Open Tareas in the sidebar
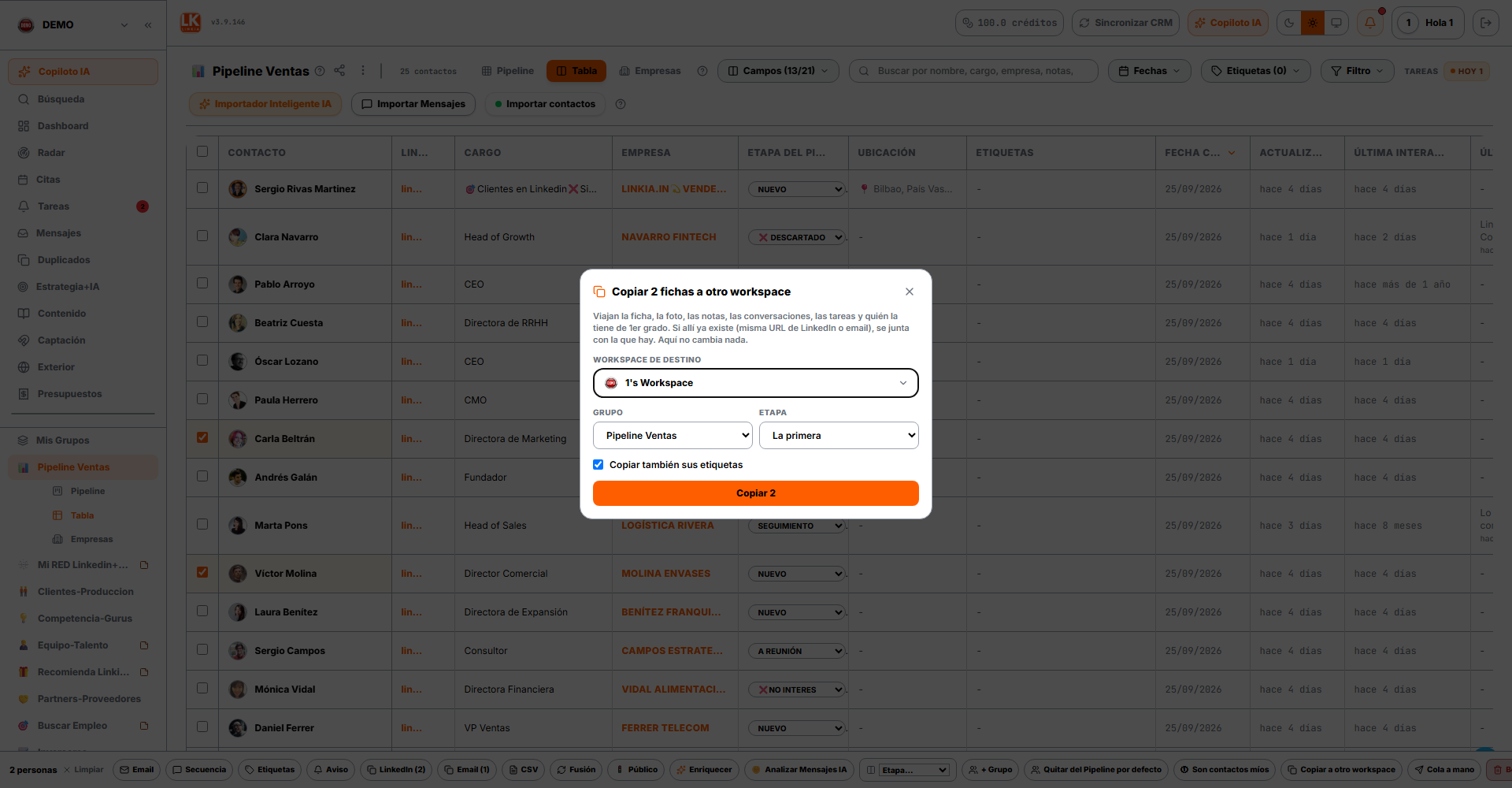1512x788 pixels. coord(83,206)
